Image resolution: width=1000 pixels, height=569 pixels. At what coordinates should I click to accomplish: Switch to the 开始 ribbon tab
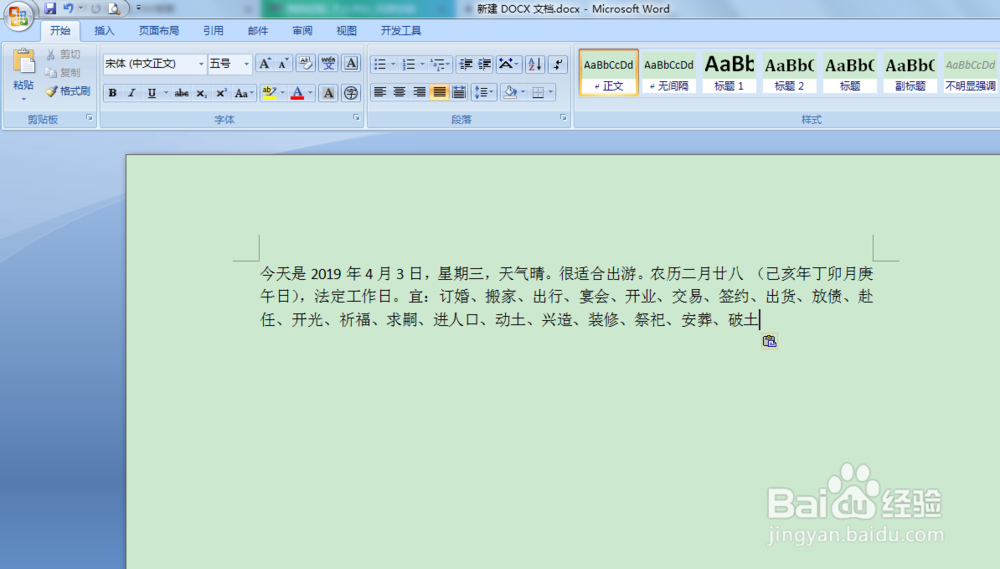[60, 31]
